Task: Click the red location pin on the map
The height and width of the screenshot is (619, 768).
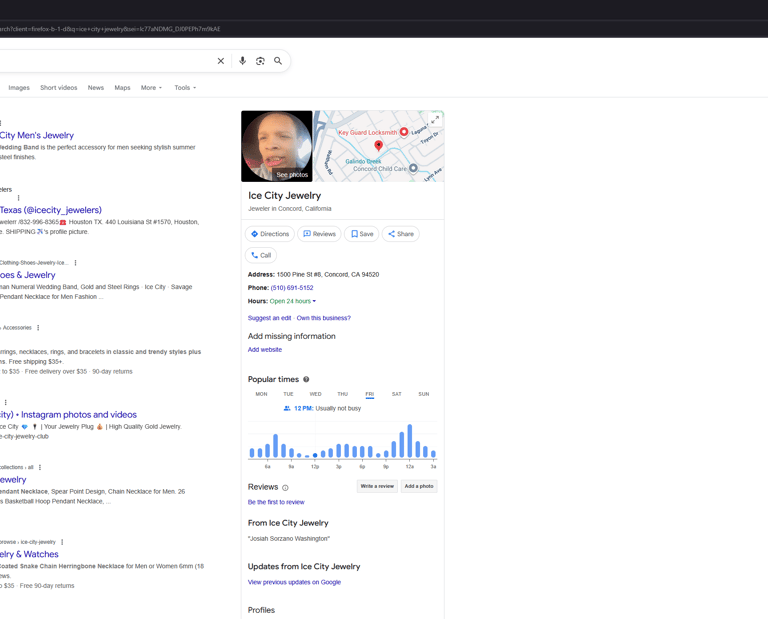Action: pyautogui.click(x=378, y=145)
